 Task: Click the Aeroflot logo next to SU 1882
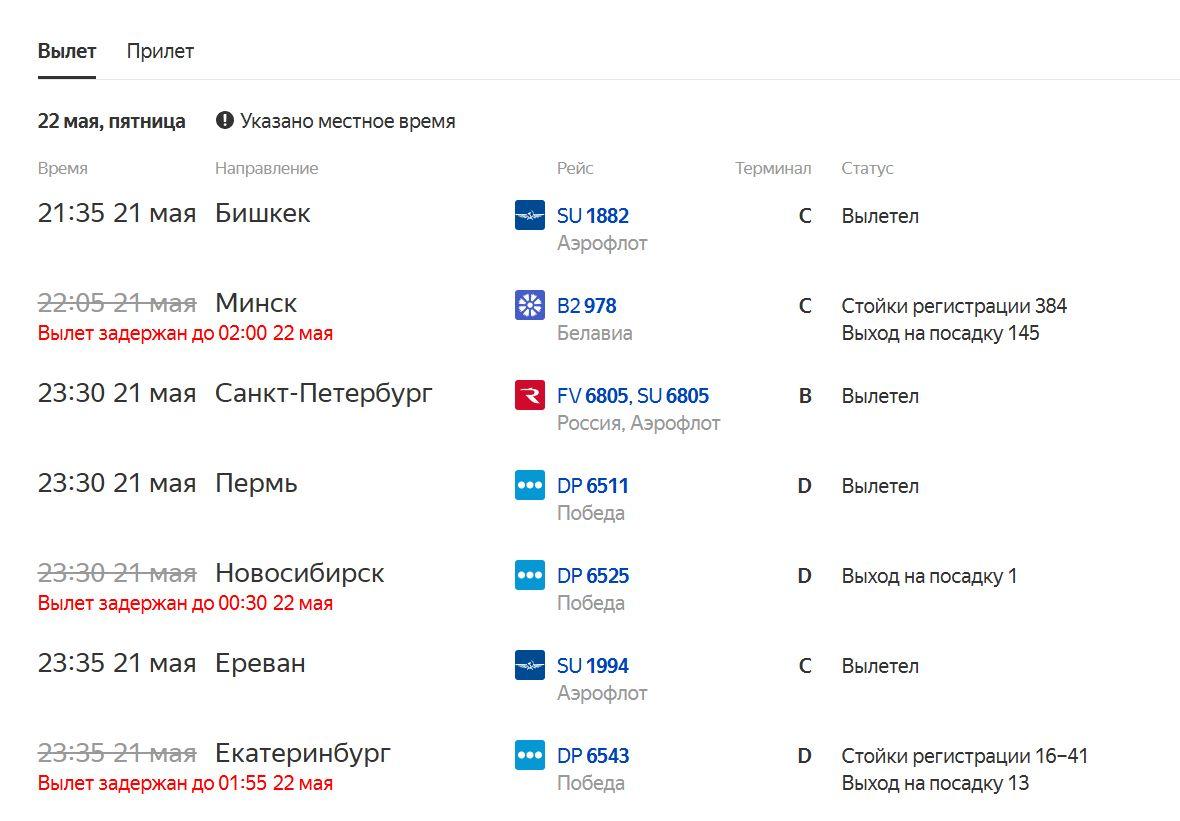pos(530,215)
